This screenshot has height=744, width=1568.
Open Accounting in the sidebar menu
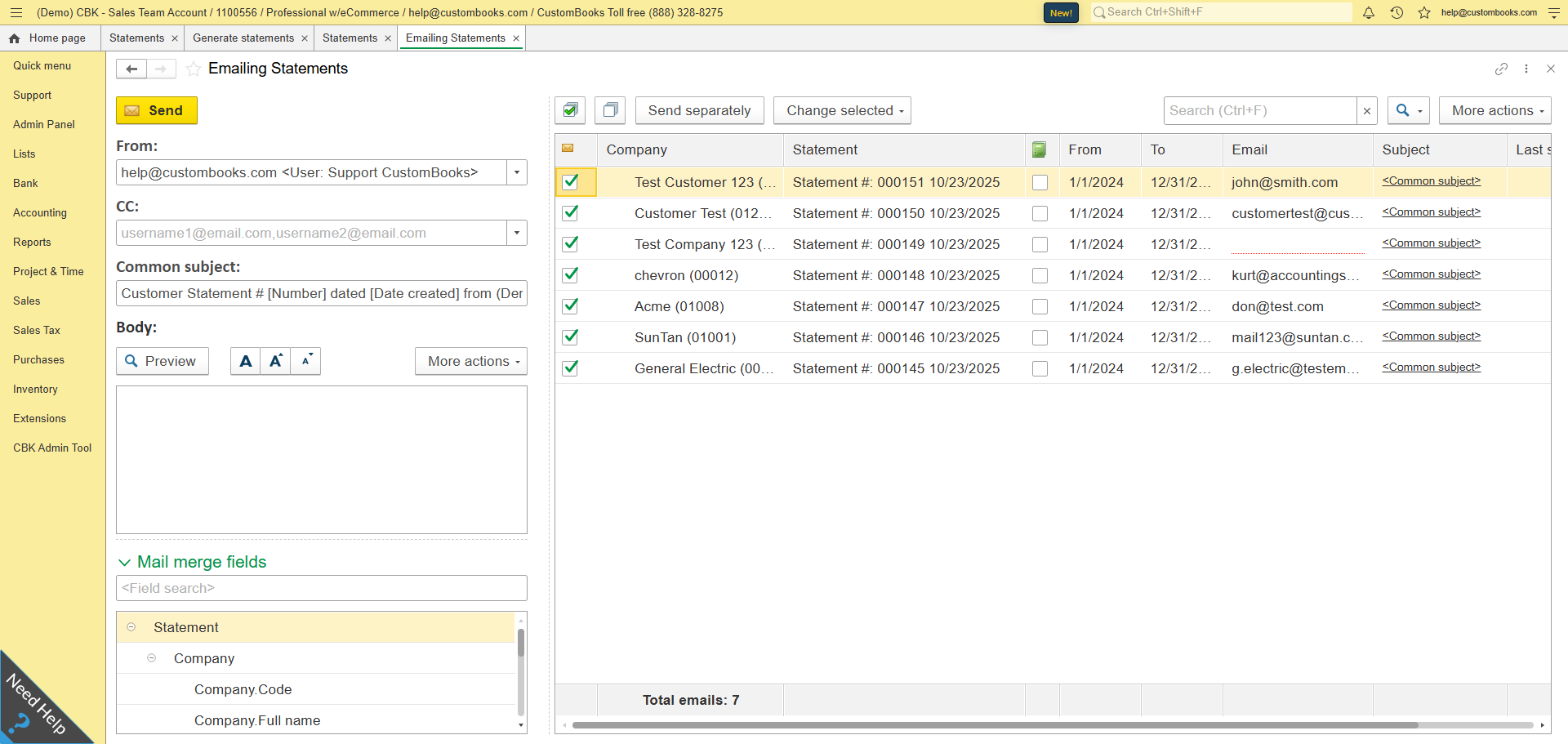pos(40,212)
